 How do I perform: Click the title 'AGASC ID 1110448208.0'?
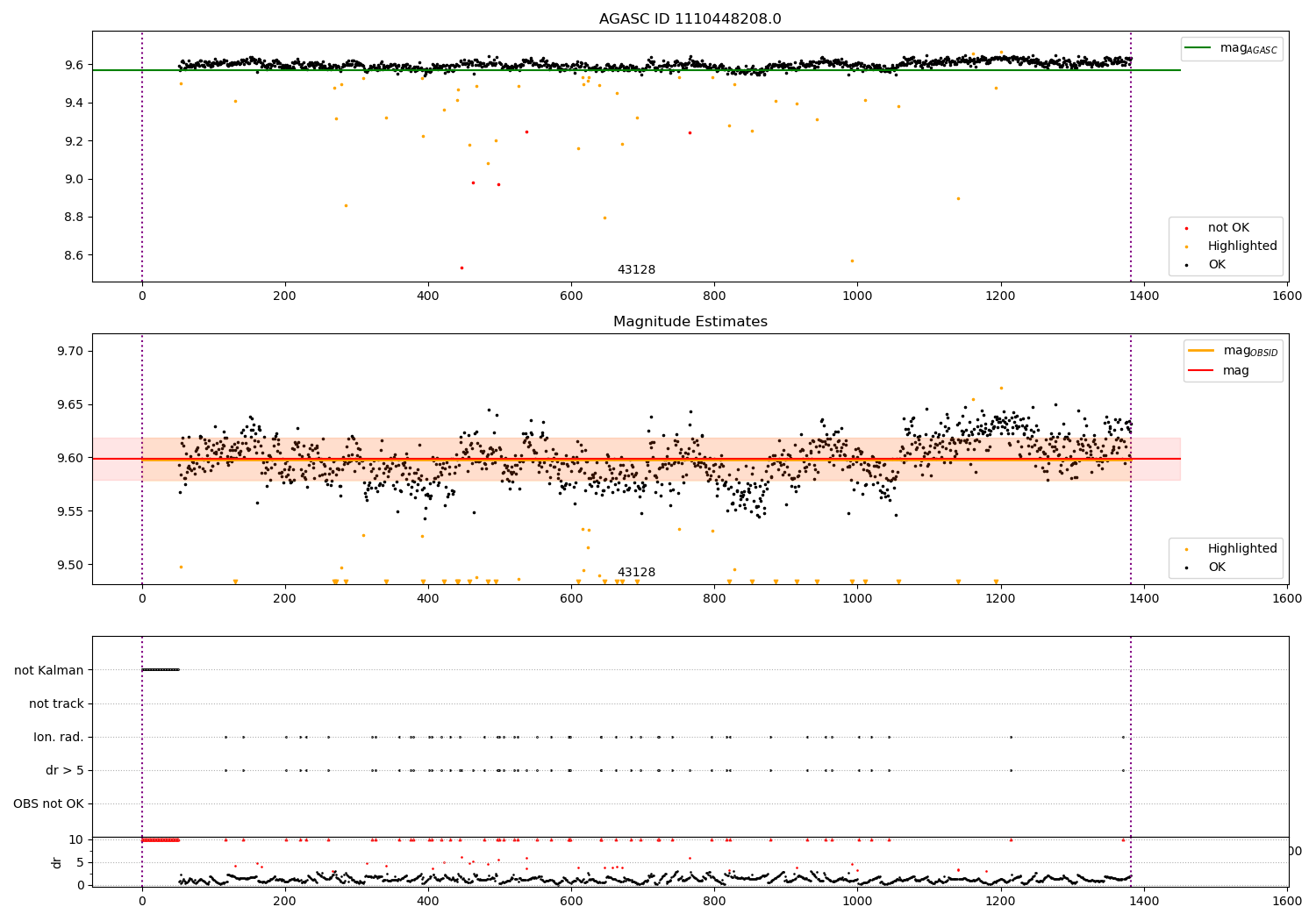(x=690, y=18)
